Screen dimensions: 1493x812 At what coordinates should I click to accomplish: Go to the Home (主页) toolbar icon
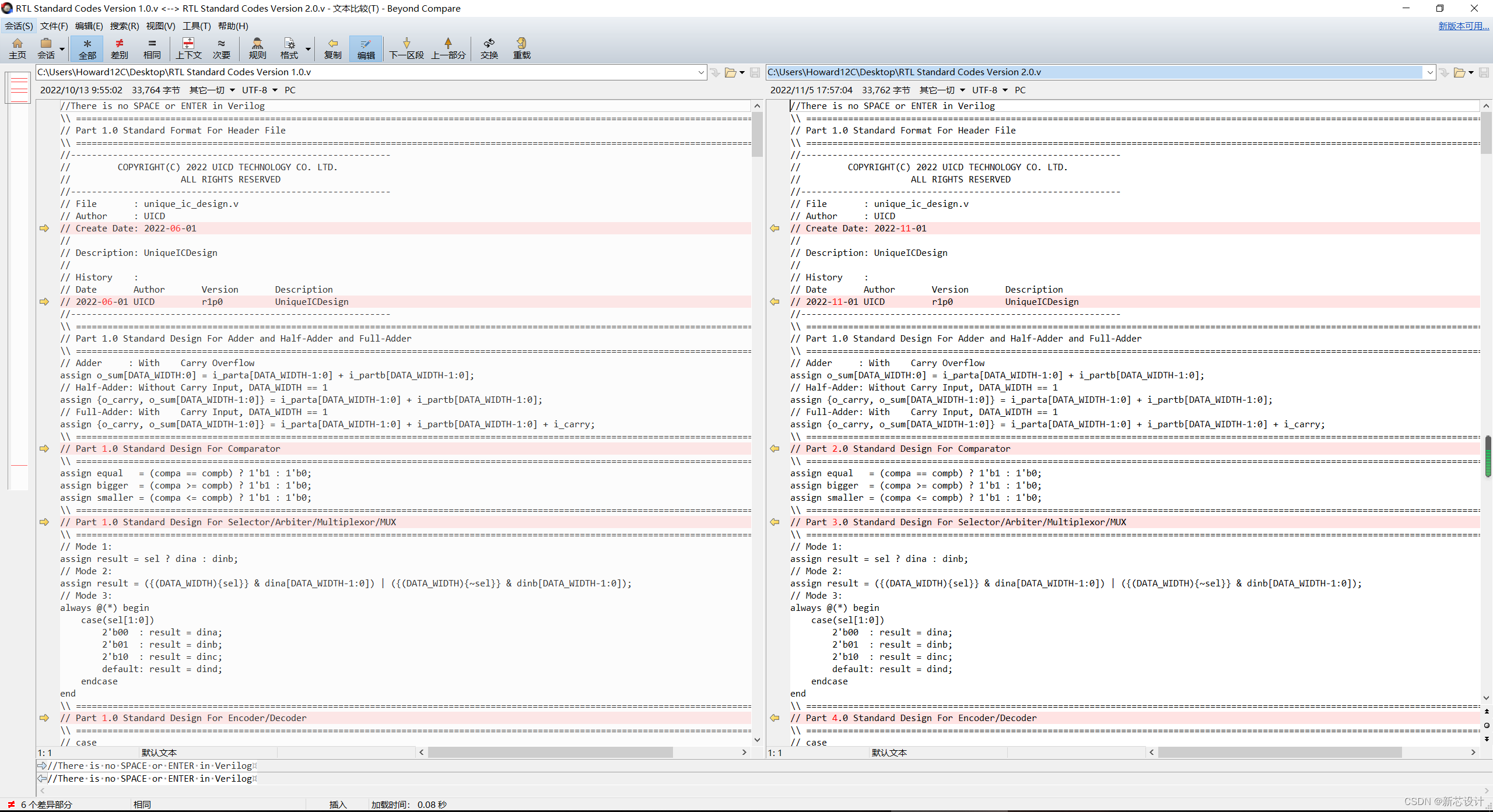pyautogui.click(x=17, y=48)
